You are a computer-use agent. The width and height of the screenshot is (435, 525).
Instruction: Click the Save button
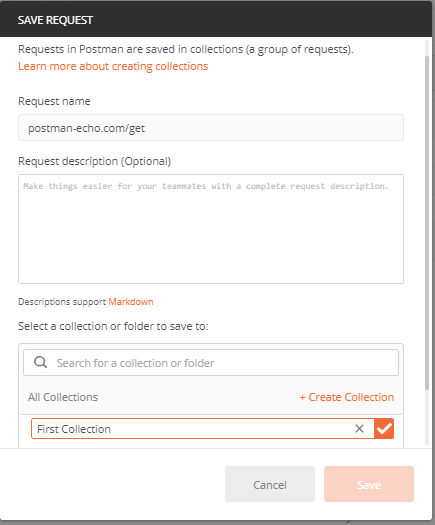click(369, 484)
